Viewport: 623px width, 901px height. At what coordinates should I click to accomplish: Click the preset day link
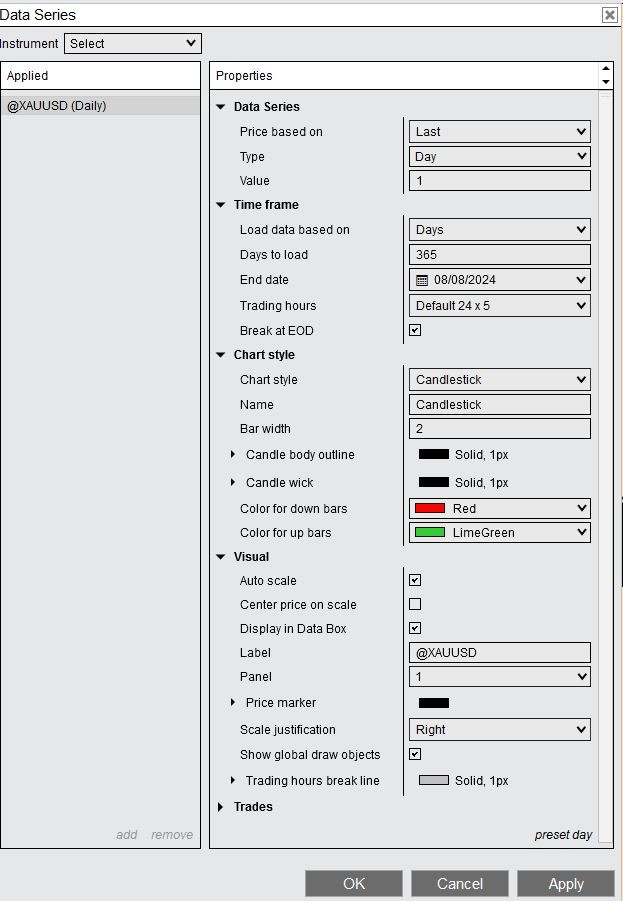point(563,835)
